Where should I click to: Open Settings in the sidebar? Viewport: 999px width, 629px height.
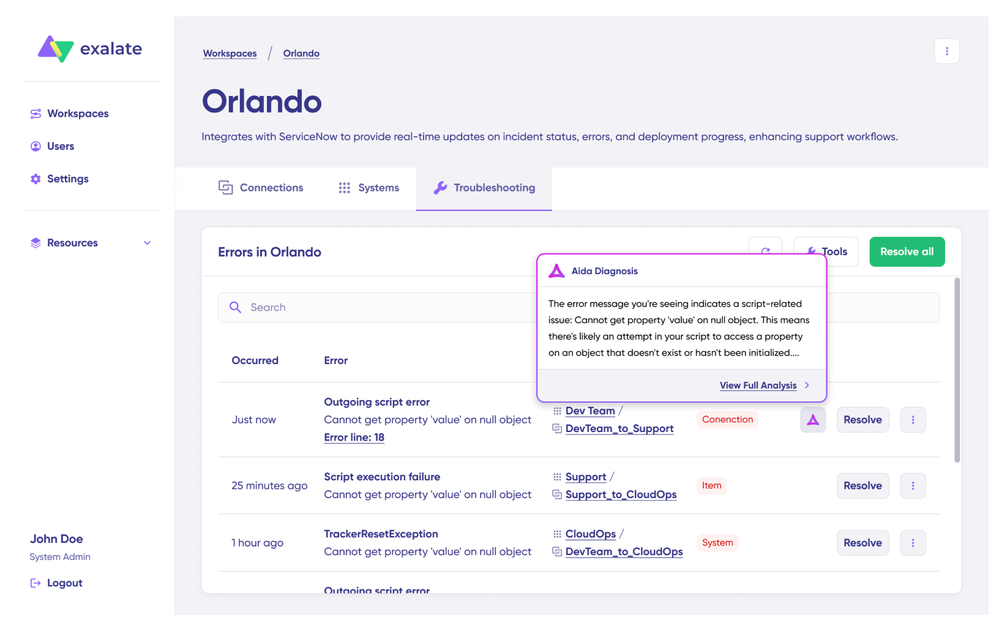(x=59, y=178)
